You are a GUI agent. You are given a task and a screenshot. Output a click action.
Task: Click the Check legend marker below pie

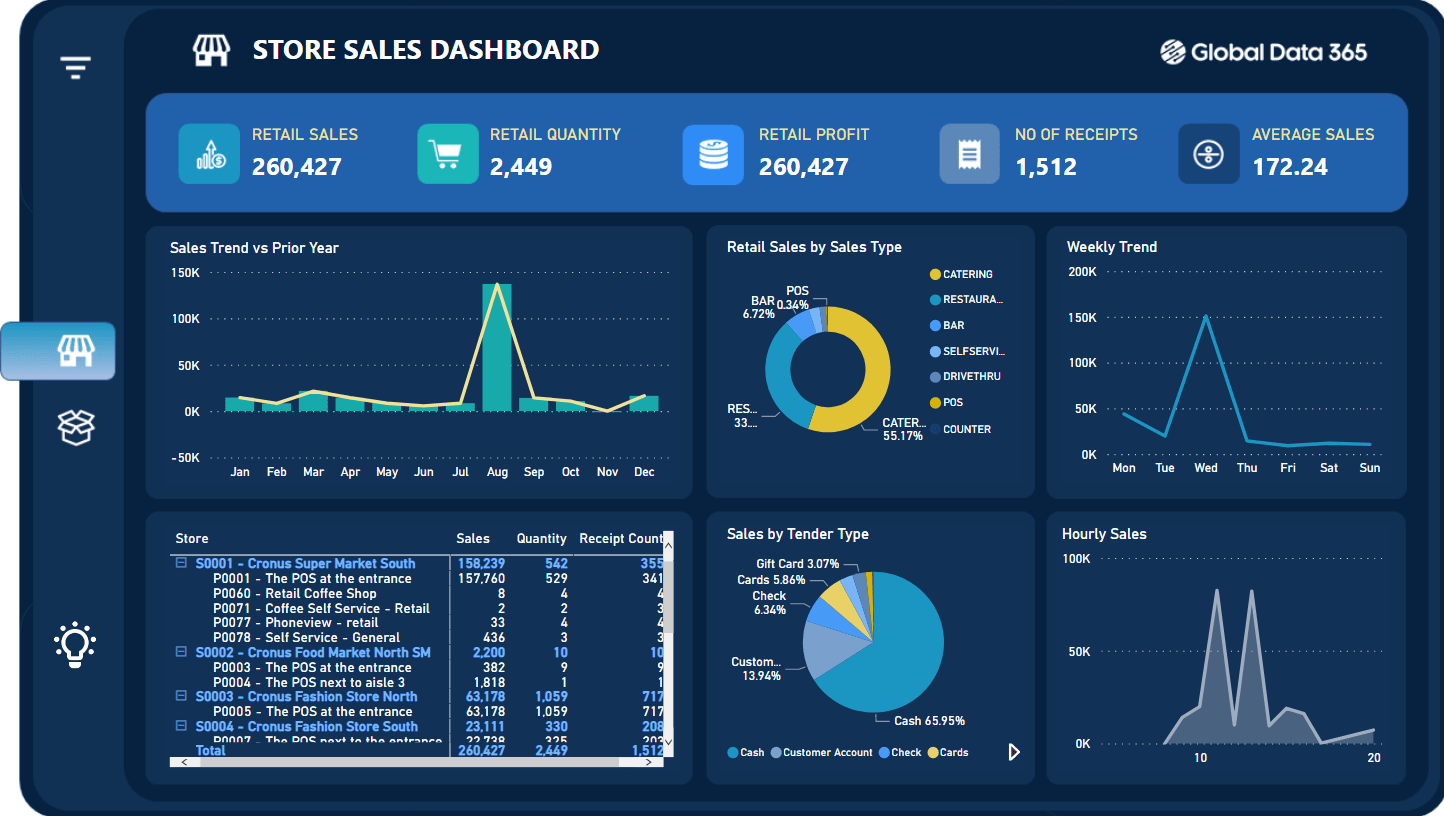(x=884, y=752)
